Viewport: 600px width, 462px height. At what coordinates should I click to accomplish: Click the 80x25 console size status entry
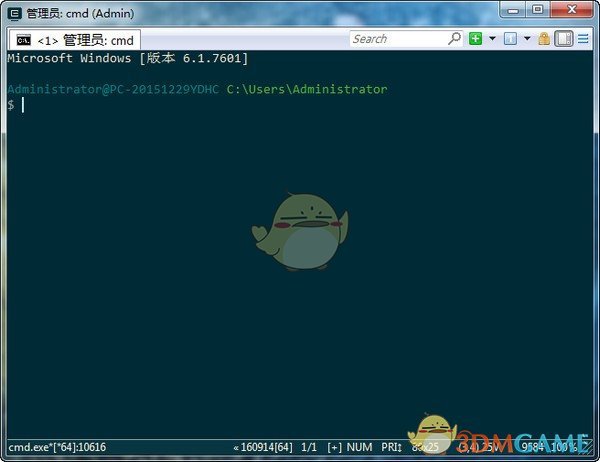click(x=425, y=447)
